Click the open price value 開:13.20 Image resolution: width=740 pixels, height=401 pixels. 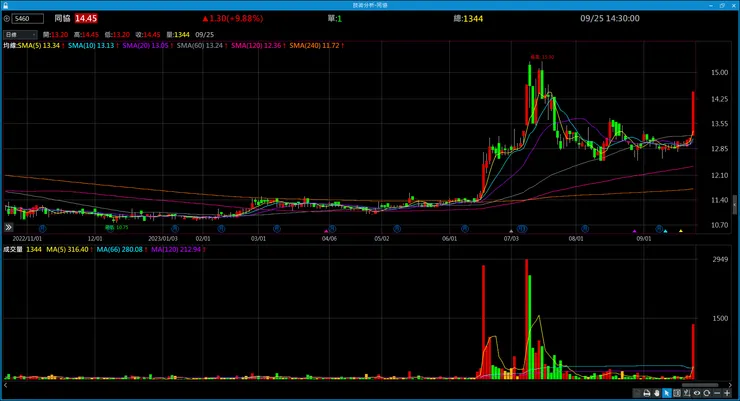[55, 34]
